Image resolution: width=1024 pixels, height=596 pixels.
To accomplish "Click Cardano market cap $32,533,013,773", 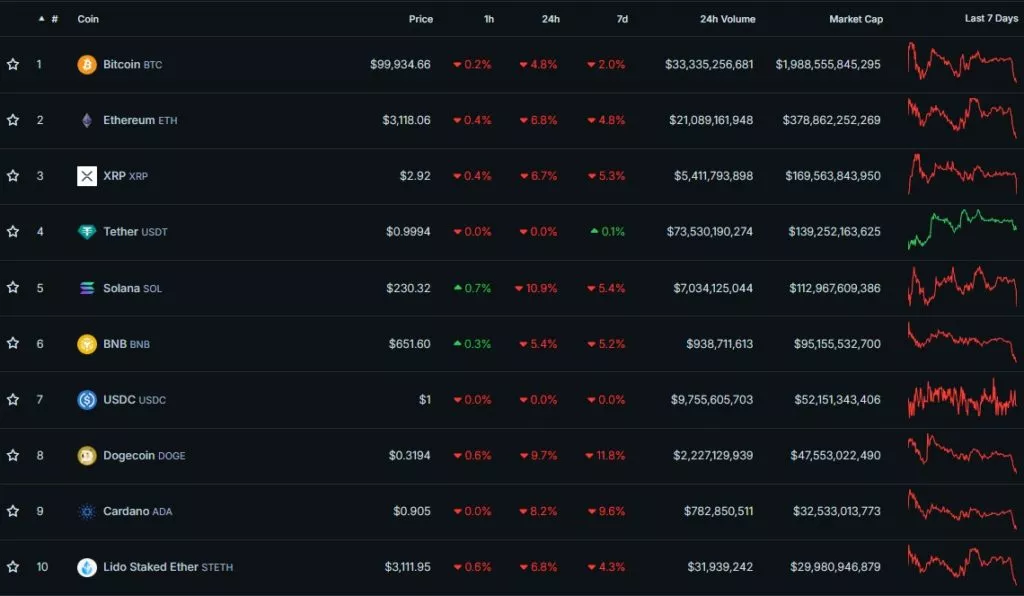I will tap(837, 511).
